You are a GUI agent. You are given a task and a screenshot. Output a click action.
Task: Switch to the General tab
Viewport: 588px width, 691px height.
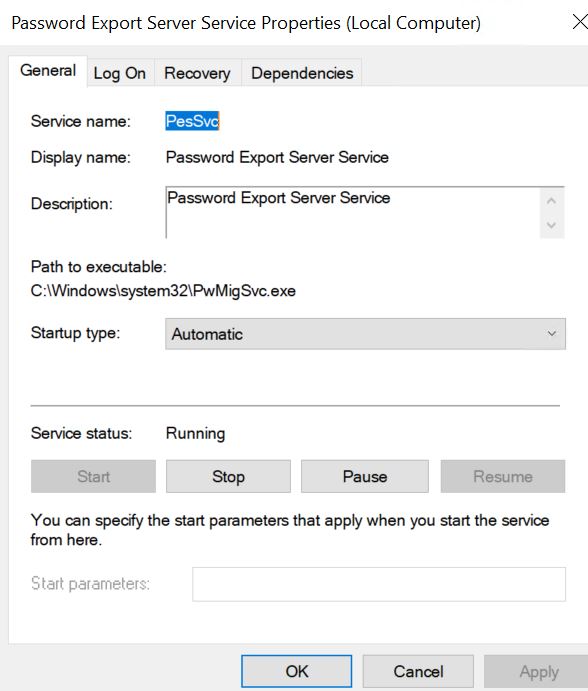point(48,71)
